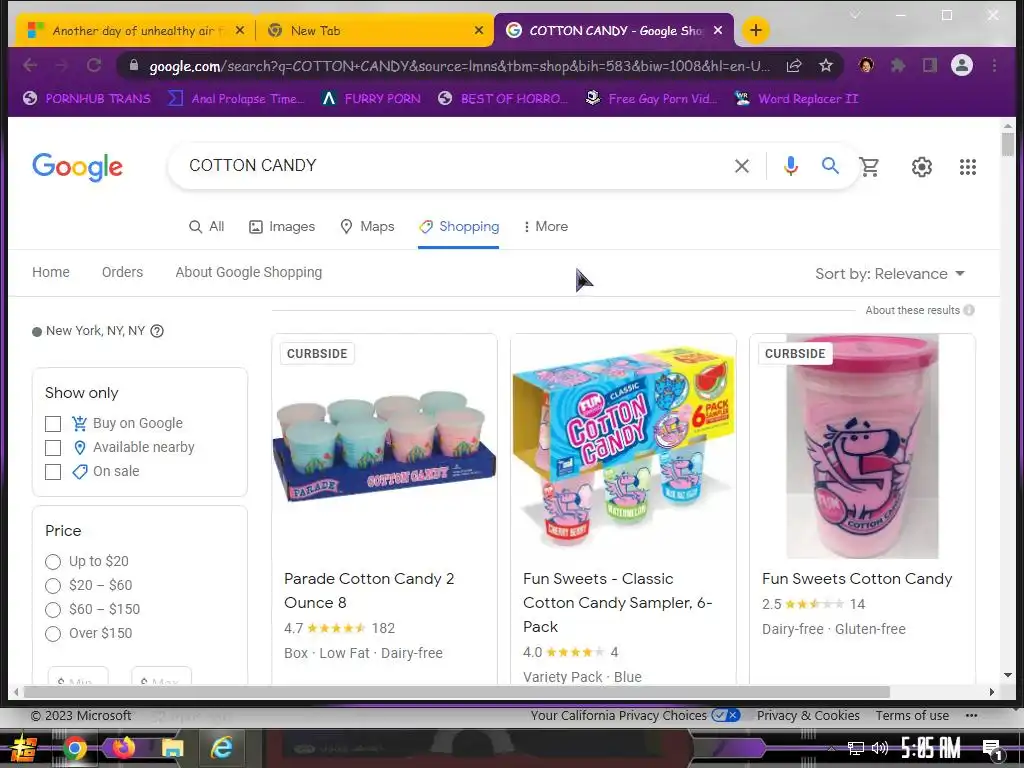
Task: Click the location help question mark icon
Action: tap(157, 331)
